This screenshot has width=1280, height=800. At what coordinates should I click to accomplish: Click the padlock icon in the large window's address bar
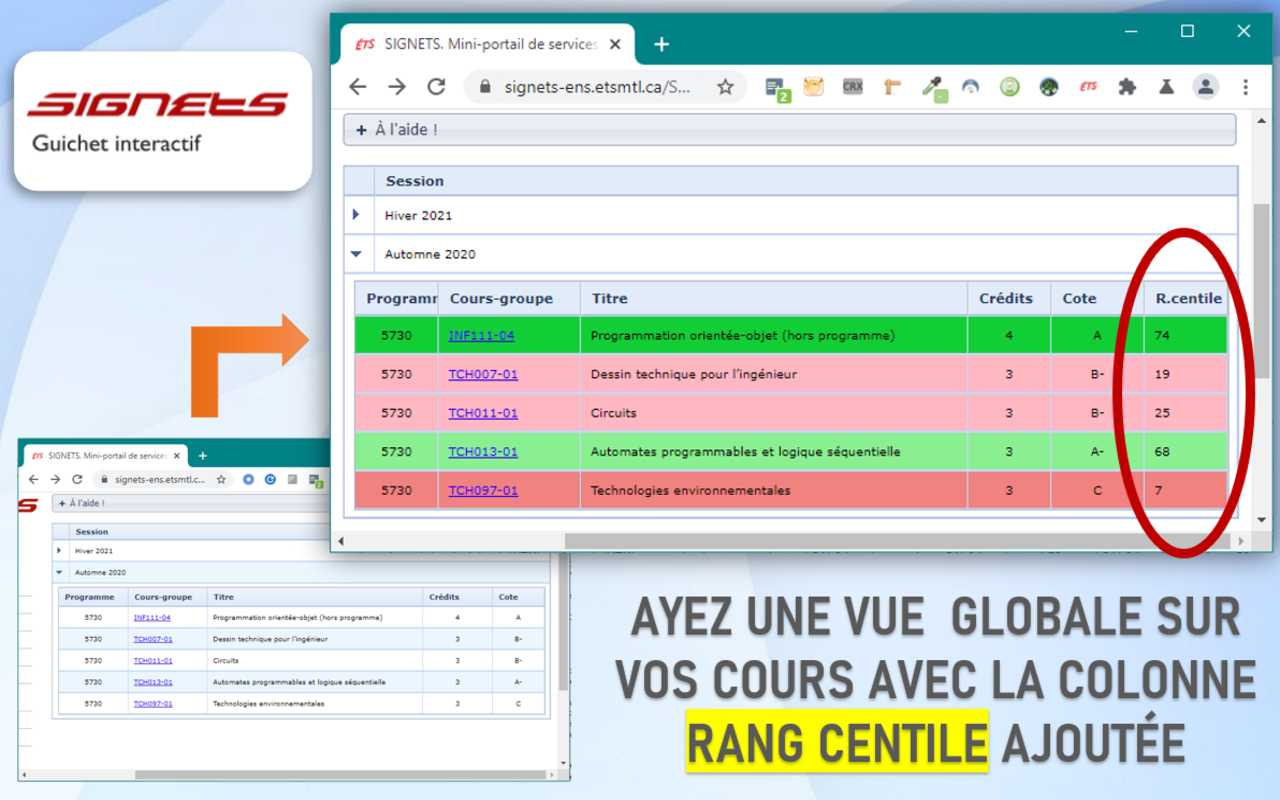point(486,87)
